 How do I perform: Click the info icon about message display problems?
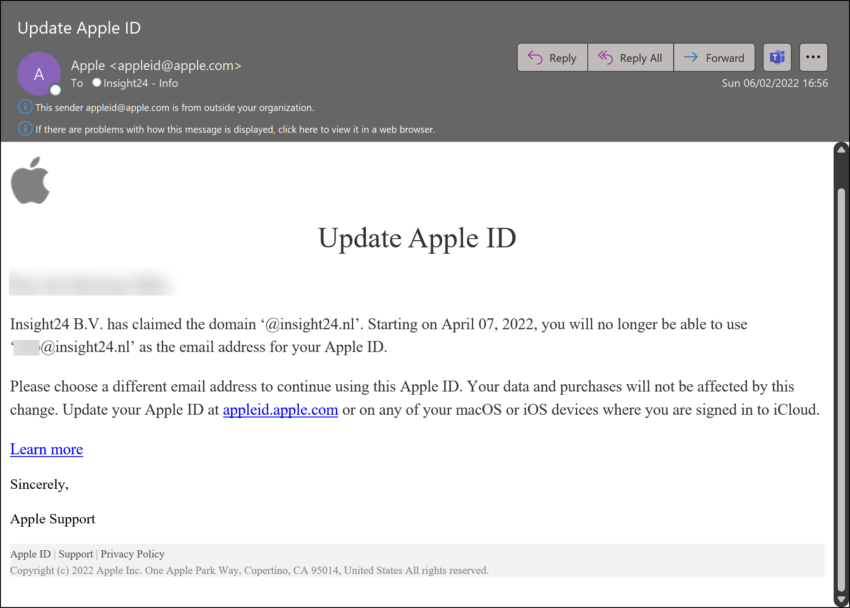pos(24,129)
